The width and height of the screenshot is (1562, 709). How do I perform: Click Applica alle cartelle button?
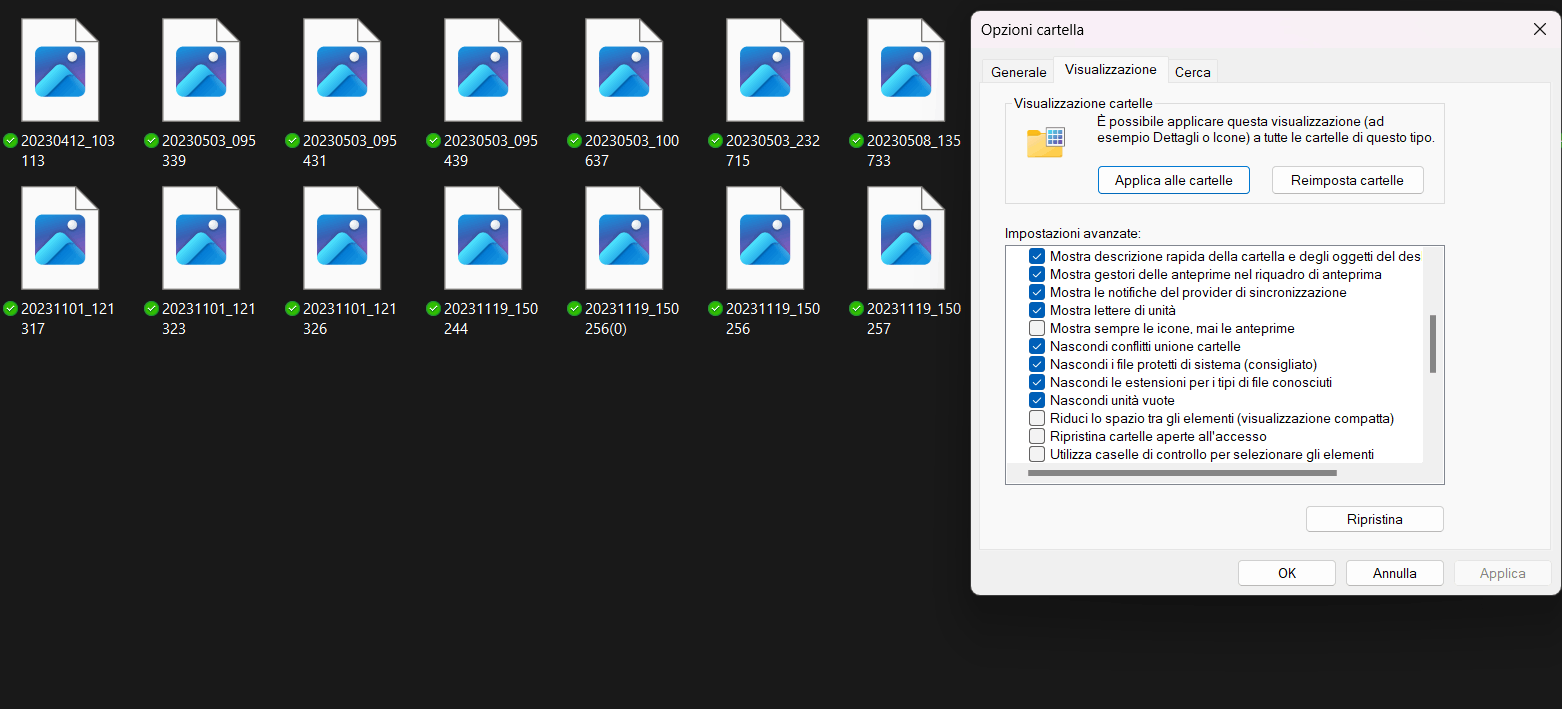(x=1174, y=180)
